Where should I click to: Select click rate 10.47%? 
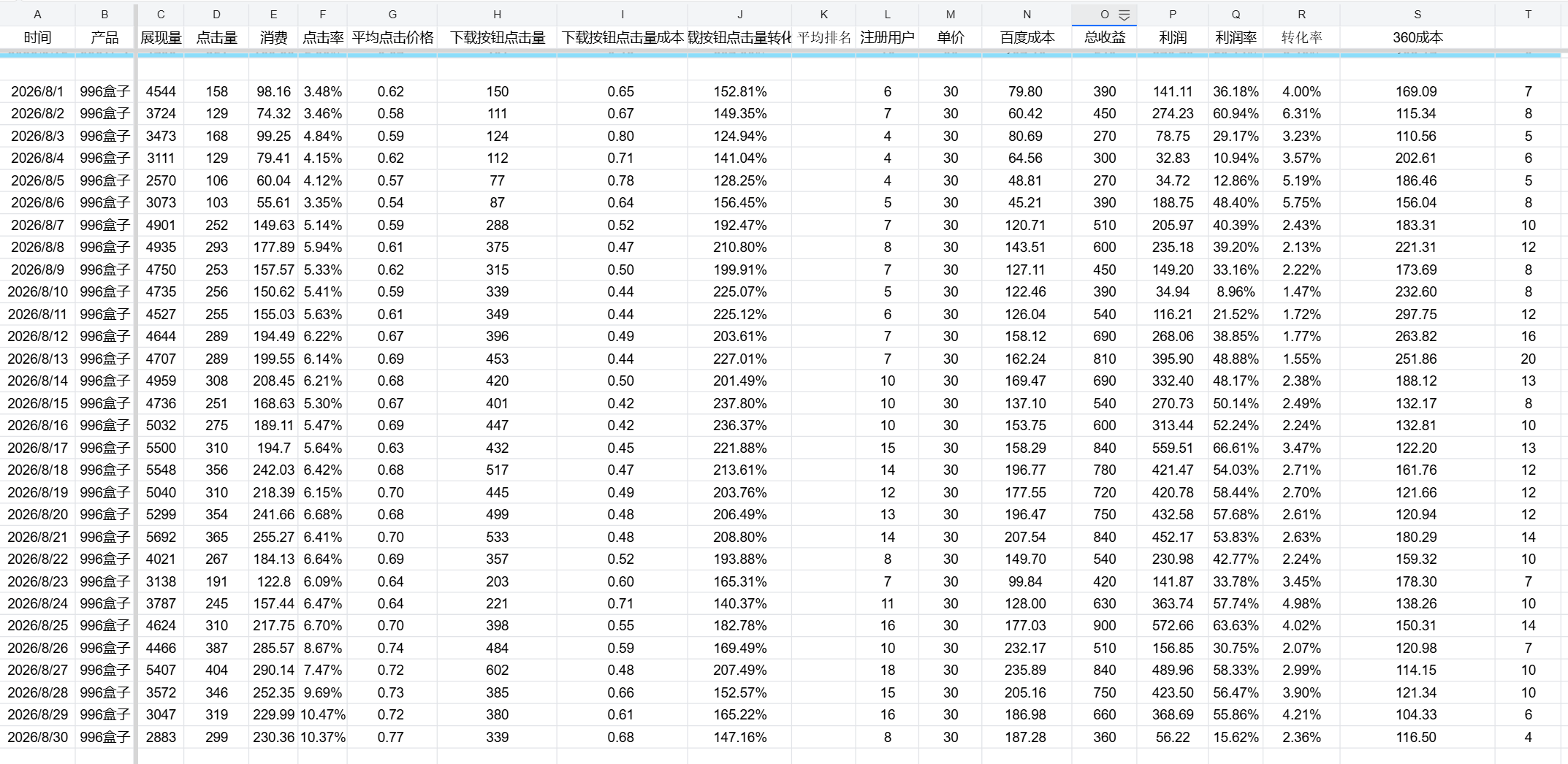322,714
